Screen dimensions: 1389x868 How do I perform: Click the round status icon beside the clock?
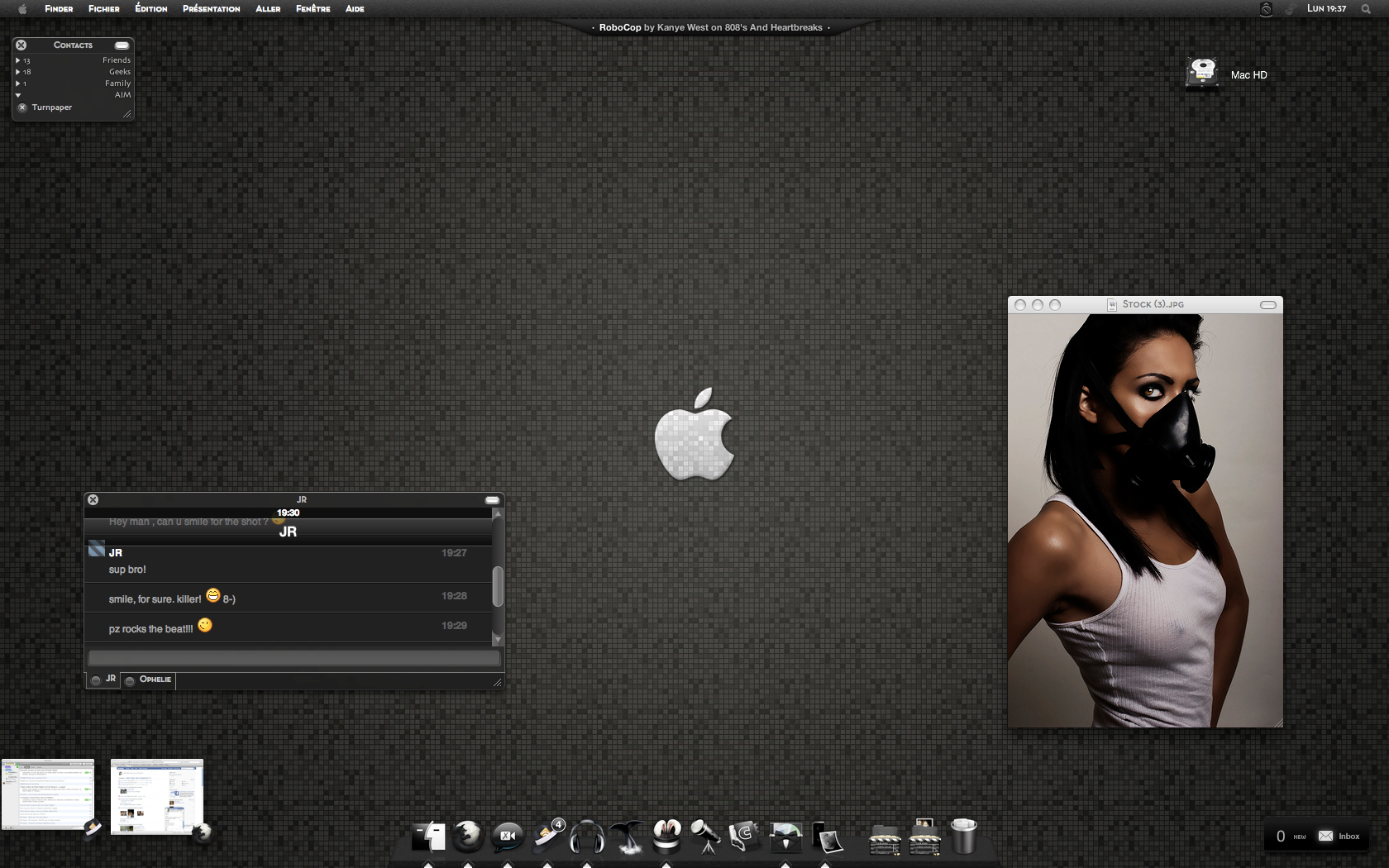tap(1266, 8)
